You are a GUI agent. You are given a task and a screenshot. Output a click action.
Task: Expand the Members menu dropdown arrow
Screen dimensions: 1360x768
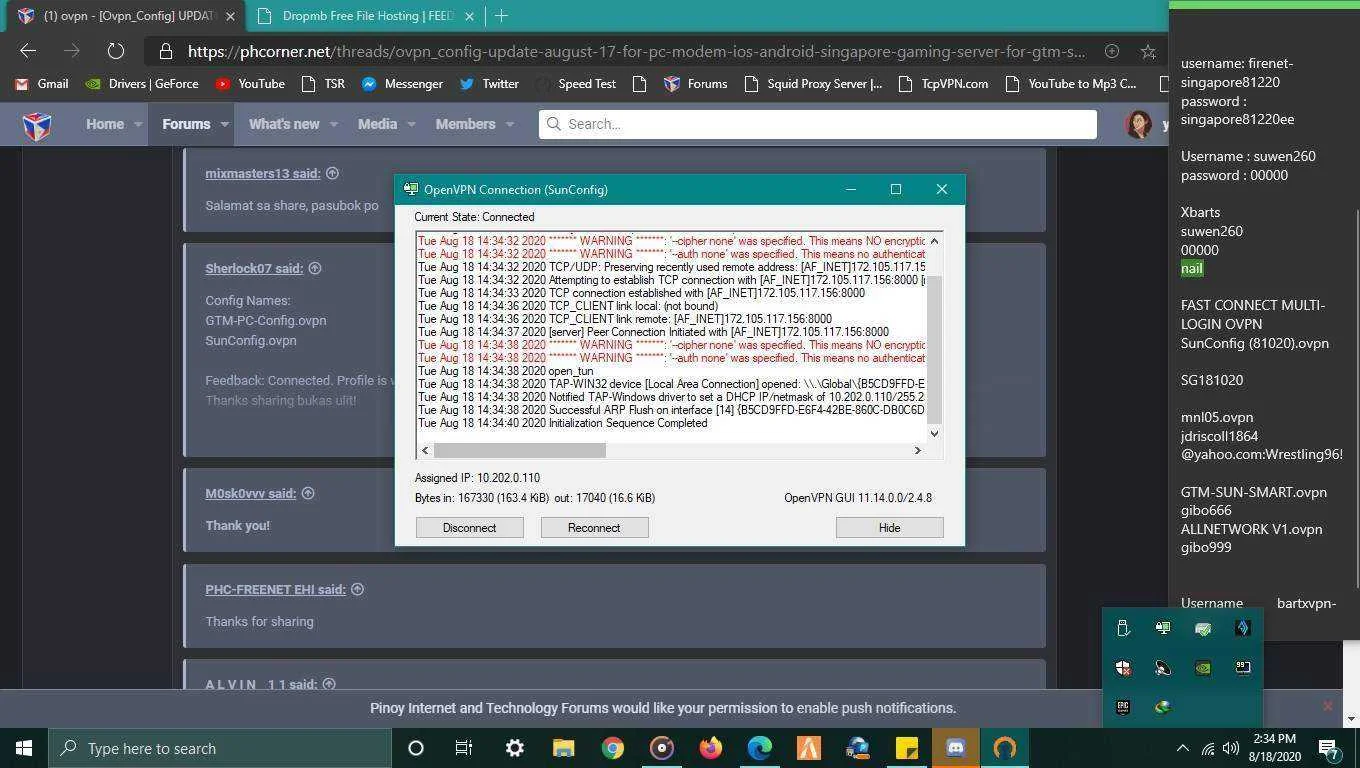510,125
